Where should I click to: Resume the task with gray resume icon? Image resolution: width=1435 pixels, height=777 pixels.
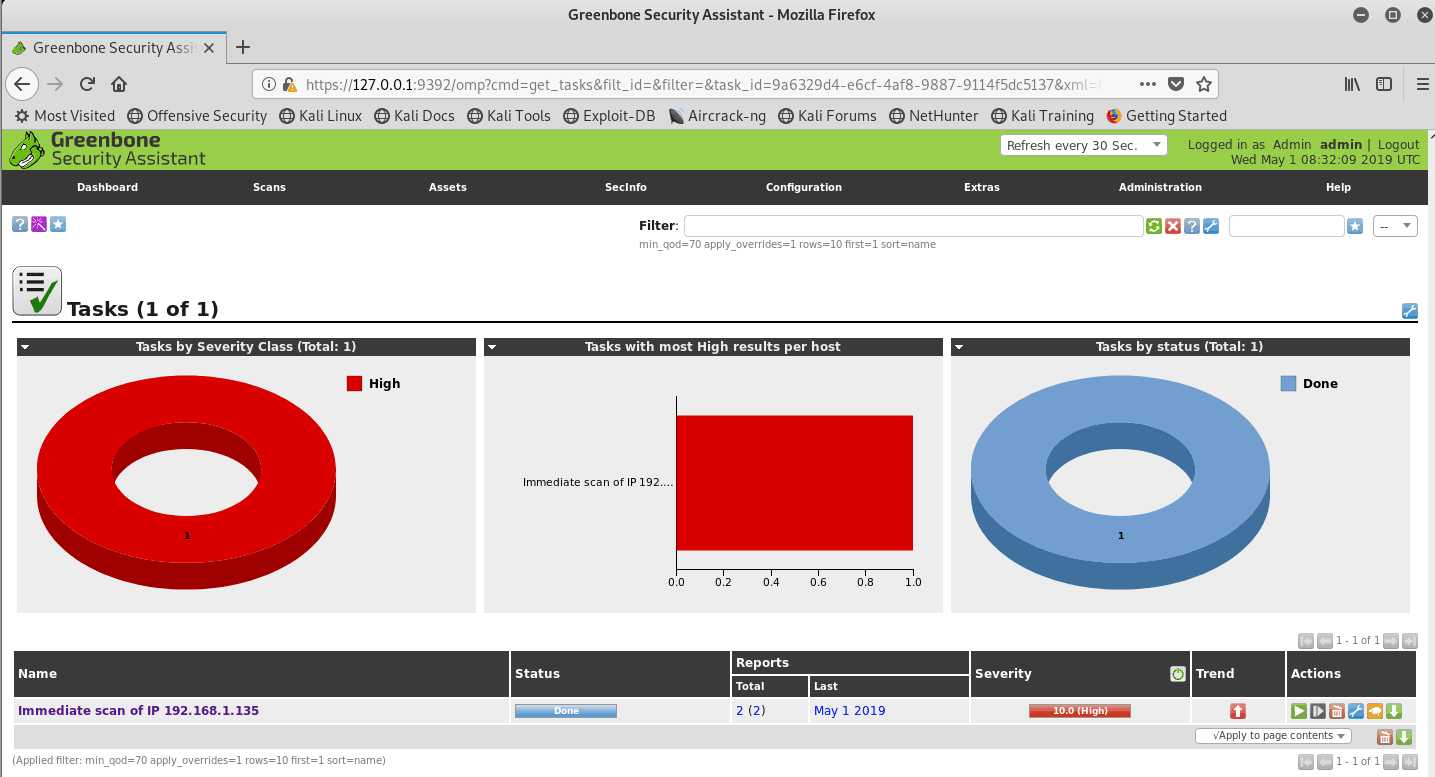pyautogui.click(x=1318, y=711)
